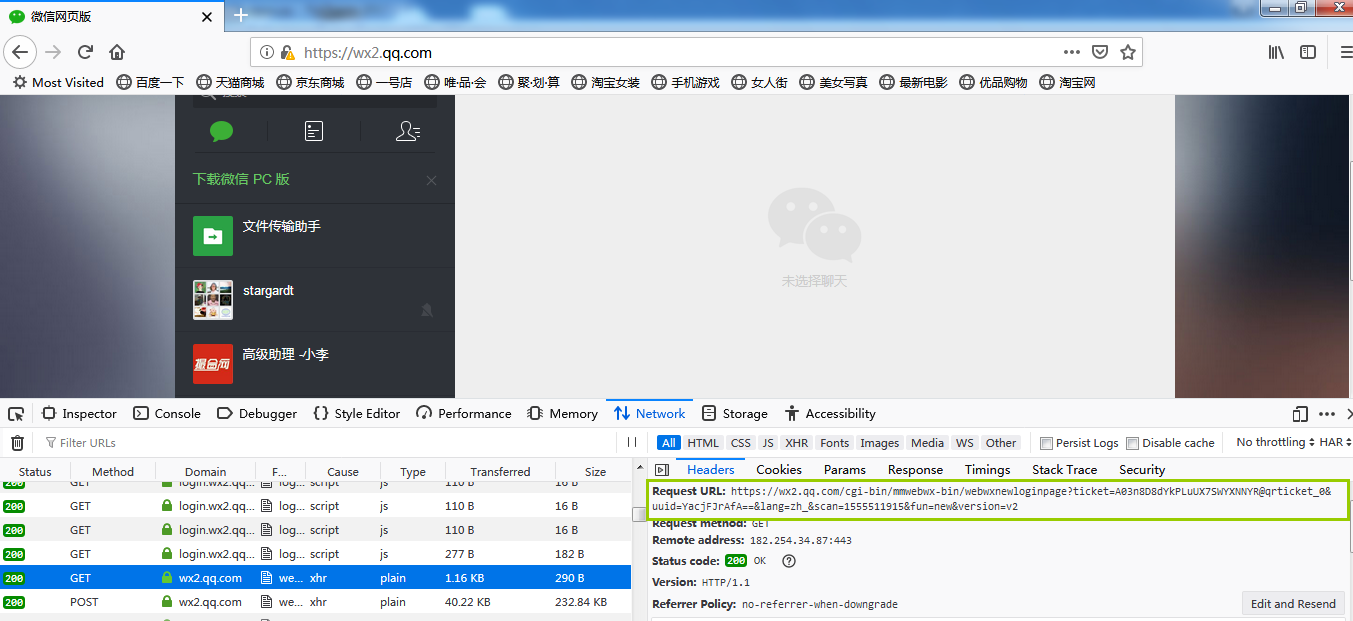Screen dimensions: 1353x621
Task: Open the 文件传输助手 chat
Action: coord(315,236)
